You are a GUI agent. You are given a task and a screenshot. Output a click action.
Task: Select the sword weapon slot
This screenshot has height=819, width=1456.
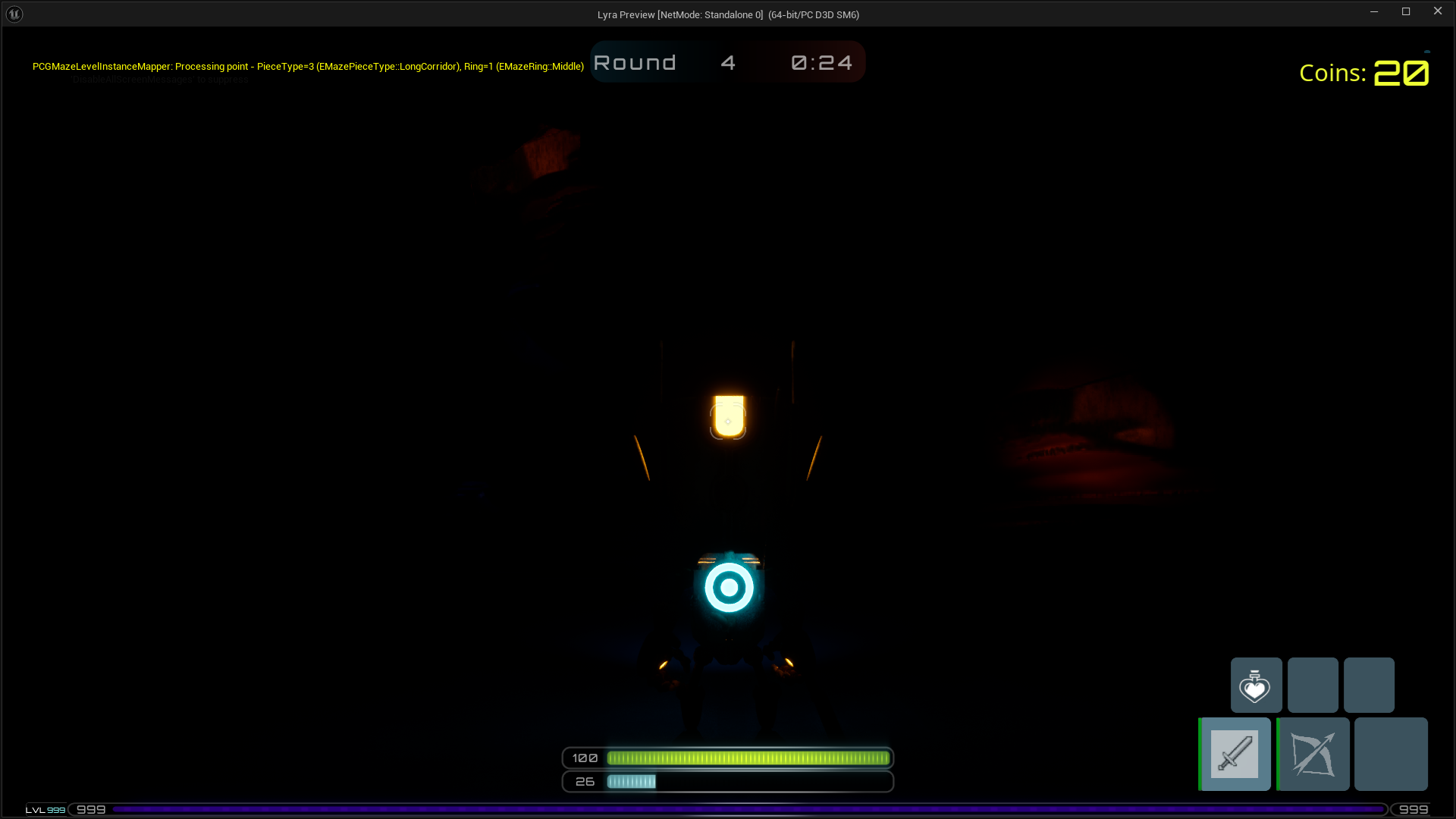[1235, 754]
